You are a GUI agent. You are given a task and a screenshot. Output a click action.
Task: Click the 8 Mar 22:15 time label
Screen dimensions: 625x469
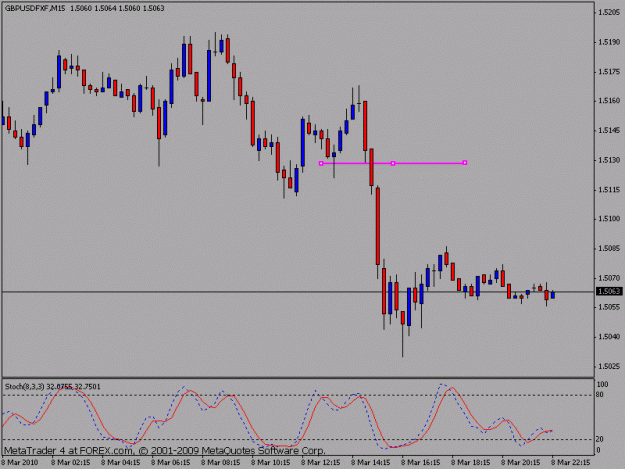click(x=570, y=463)
